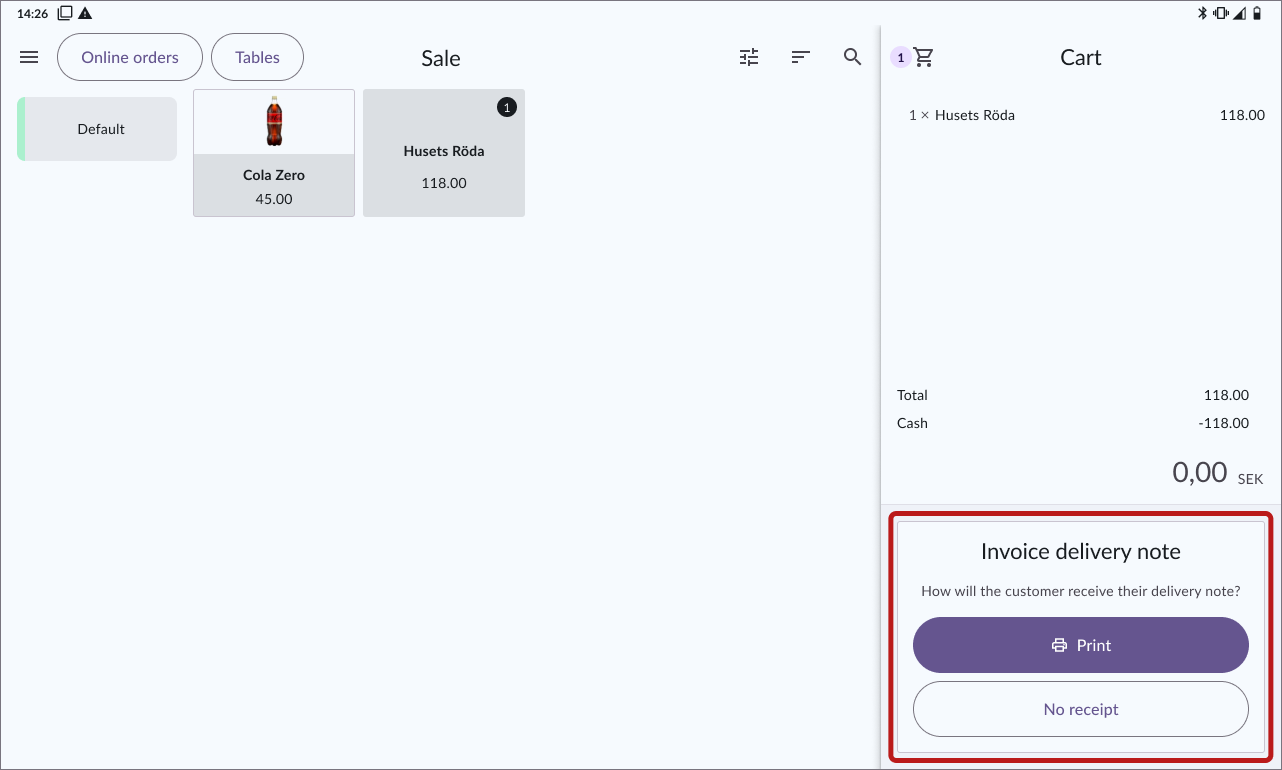Switch to Online orders
This screenshot has height=770, width=1282.
130,58
